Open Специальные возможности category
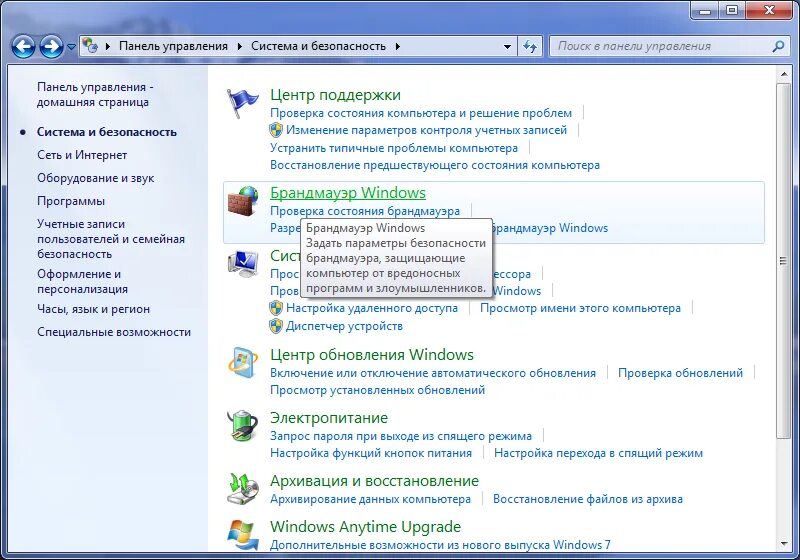 point(114,332)
